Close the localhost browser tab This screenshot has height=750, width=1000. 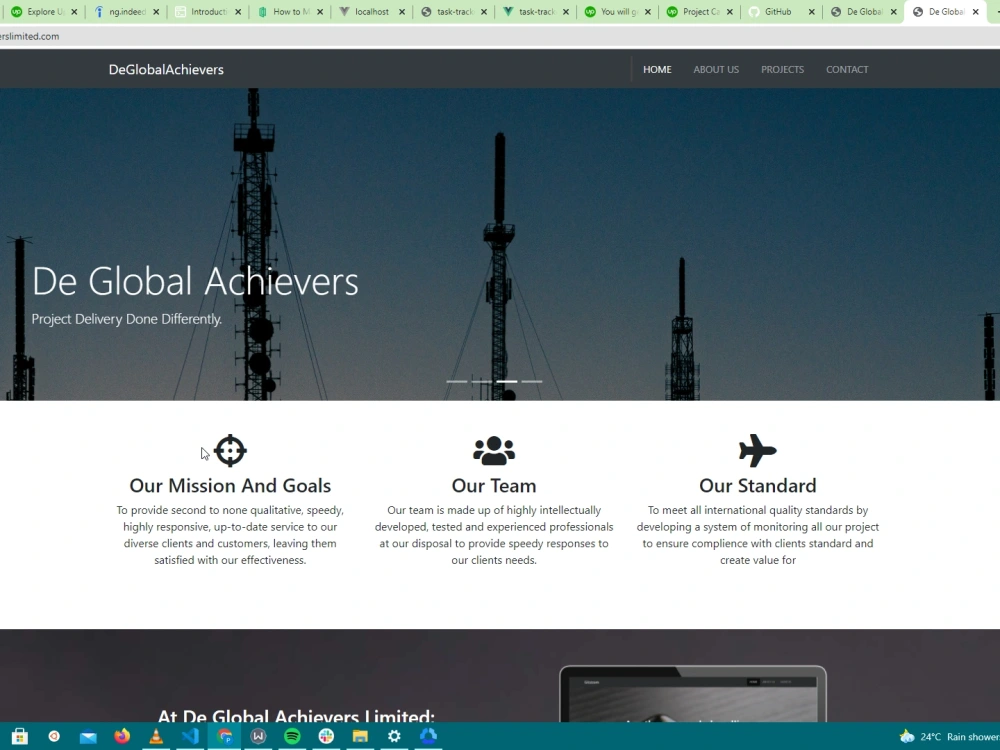[402, 11]
